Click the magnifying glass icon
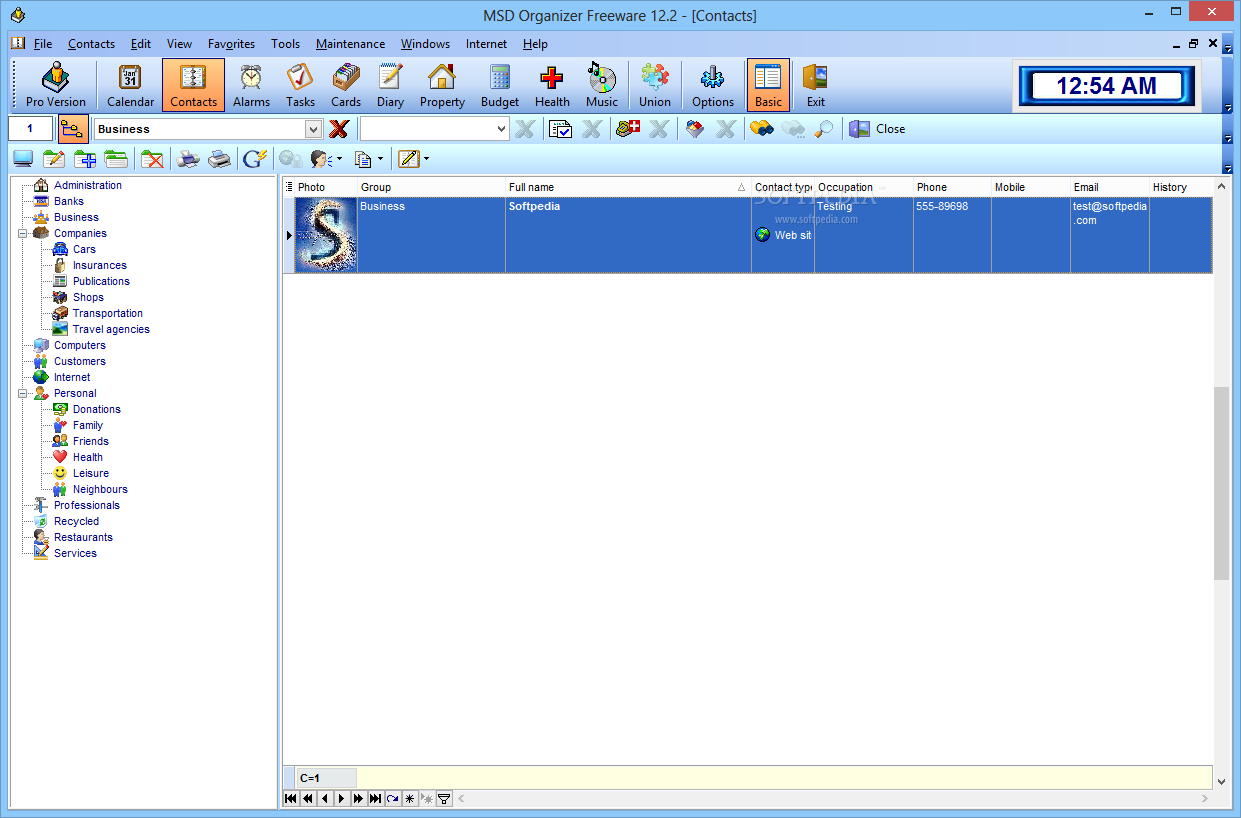This screenshot has width=1241, height=818. 824,129
